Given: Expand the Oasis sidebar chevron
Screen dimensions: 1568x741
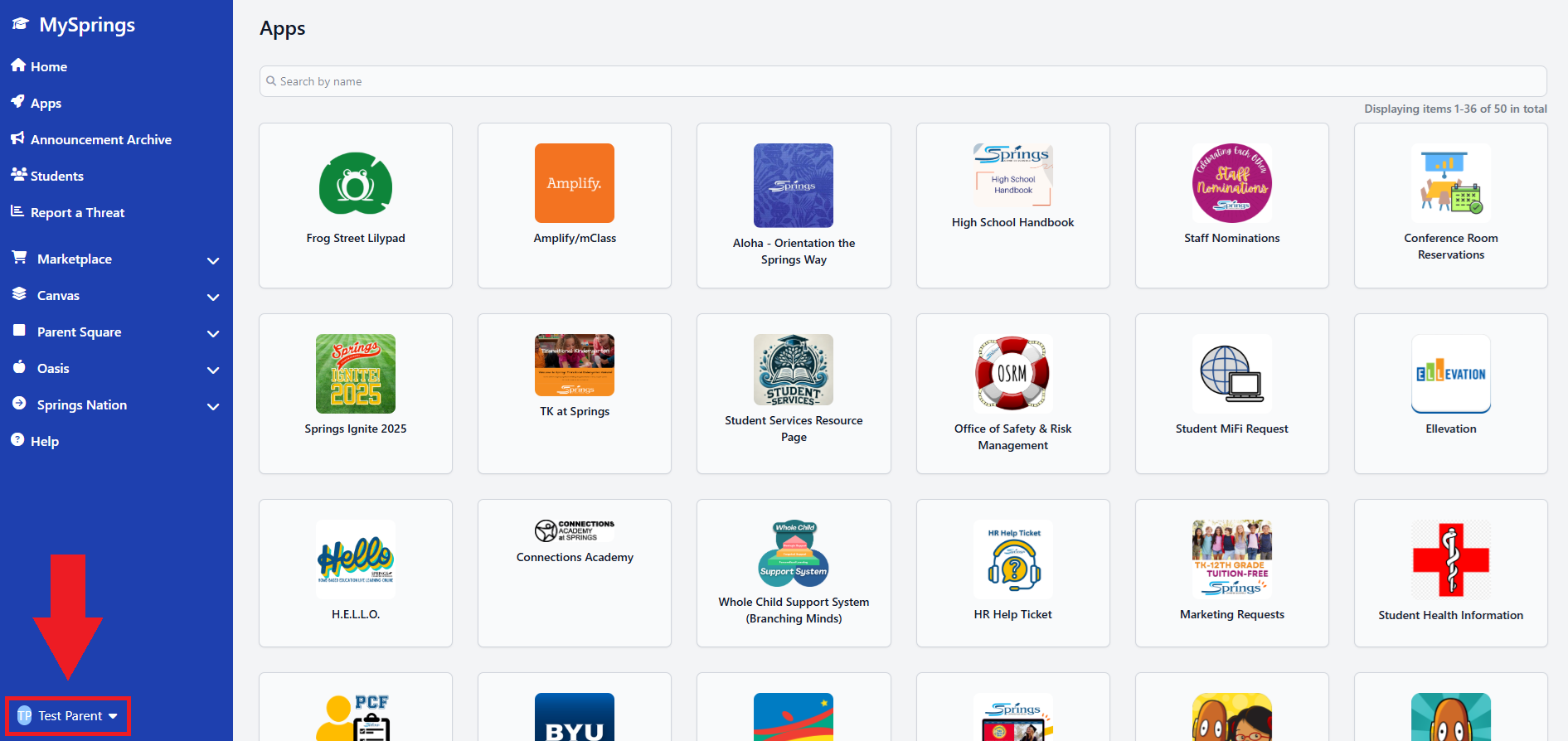Looking at the screenshot, I should pyautogui.click(x=213, y=370).
